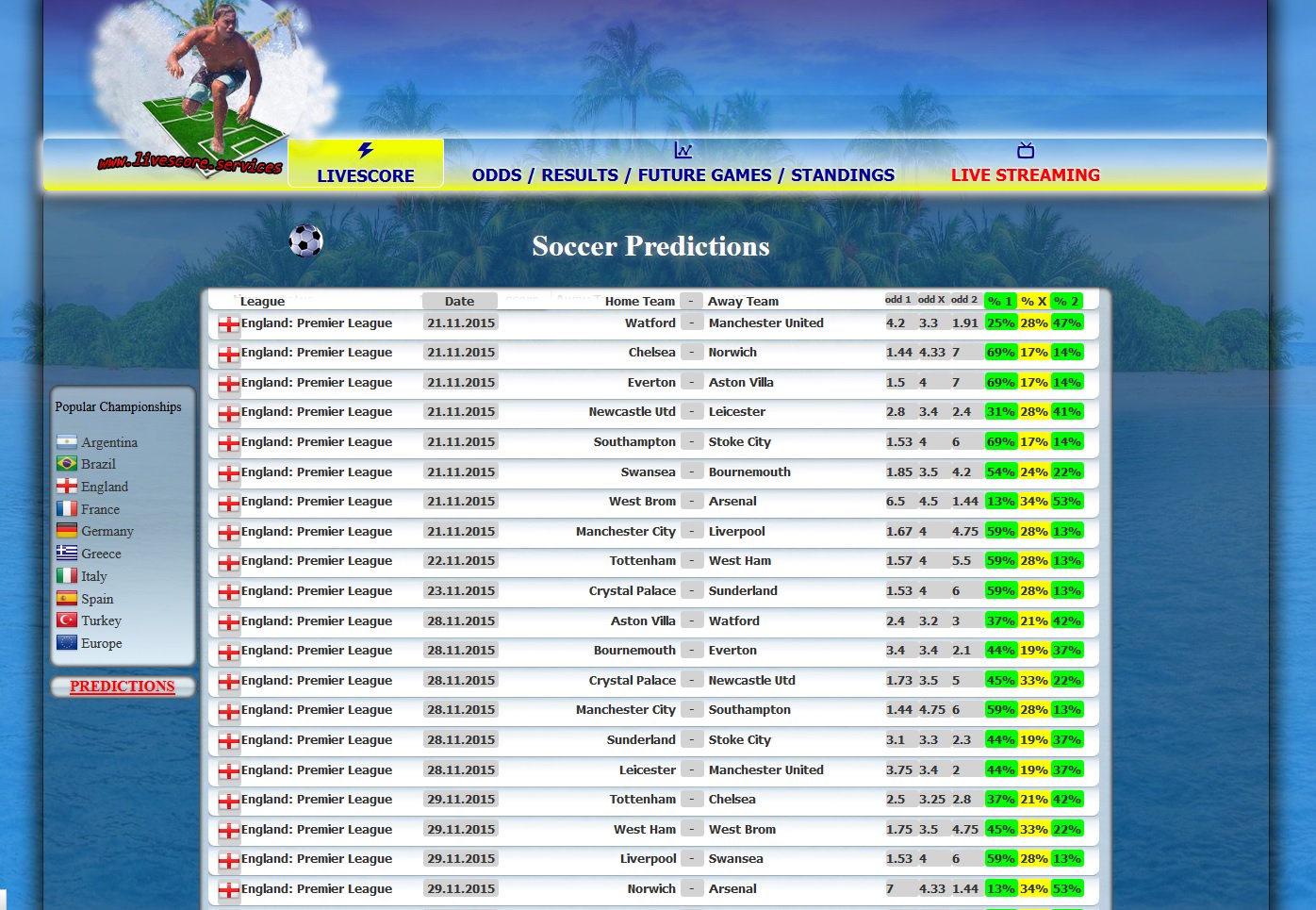Click away team Sunderland facing Crystal Palace

743,591
